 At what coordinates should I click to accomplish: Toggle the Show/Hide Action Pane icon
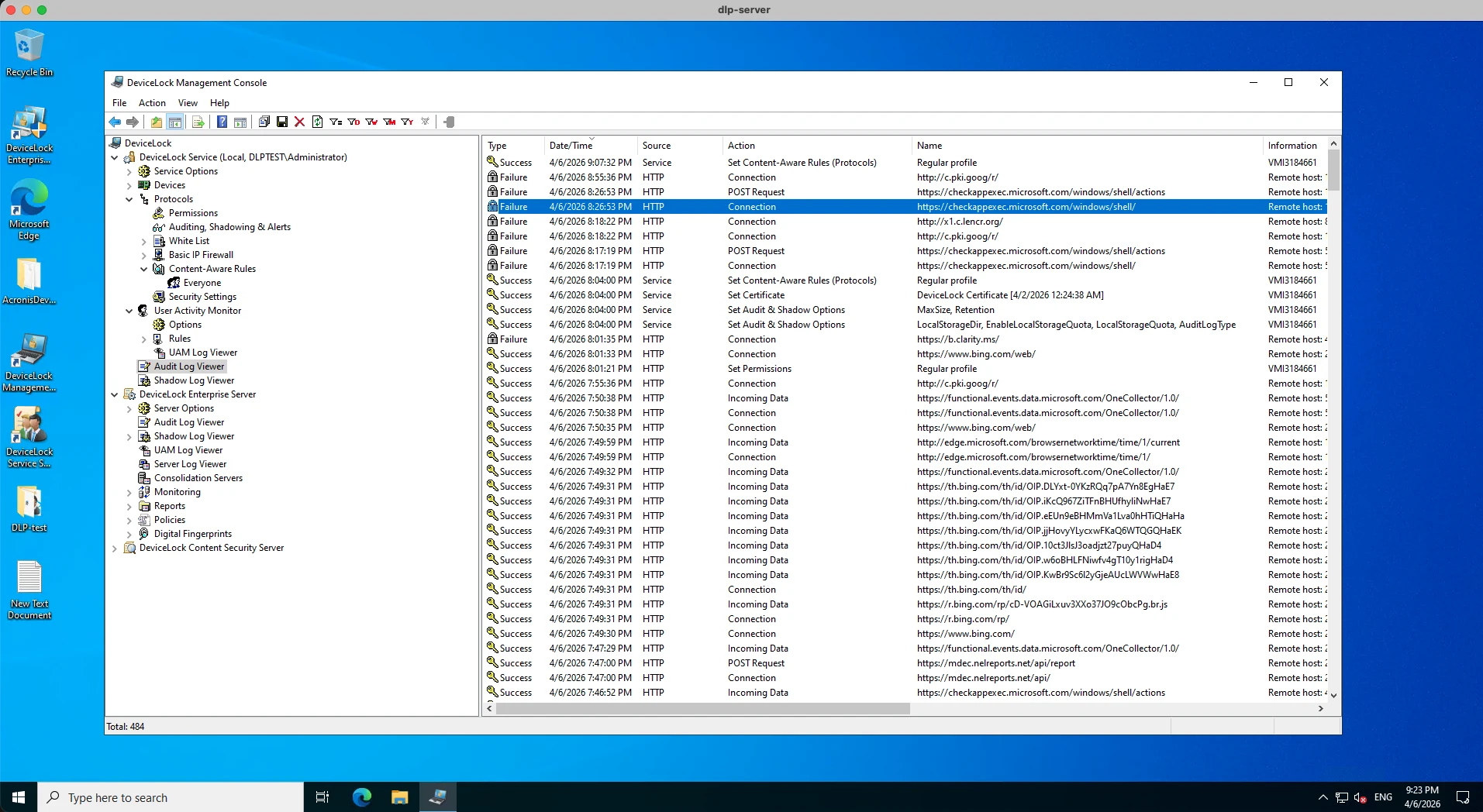coord(240,122)
